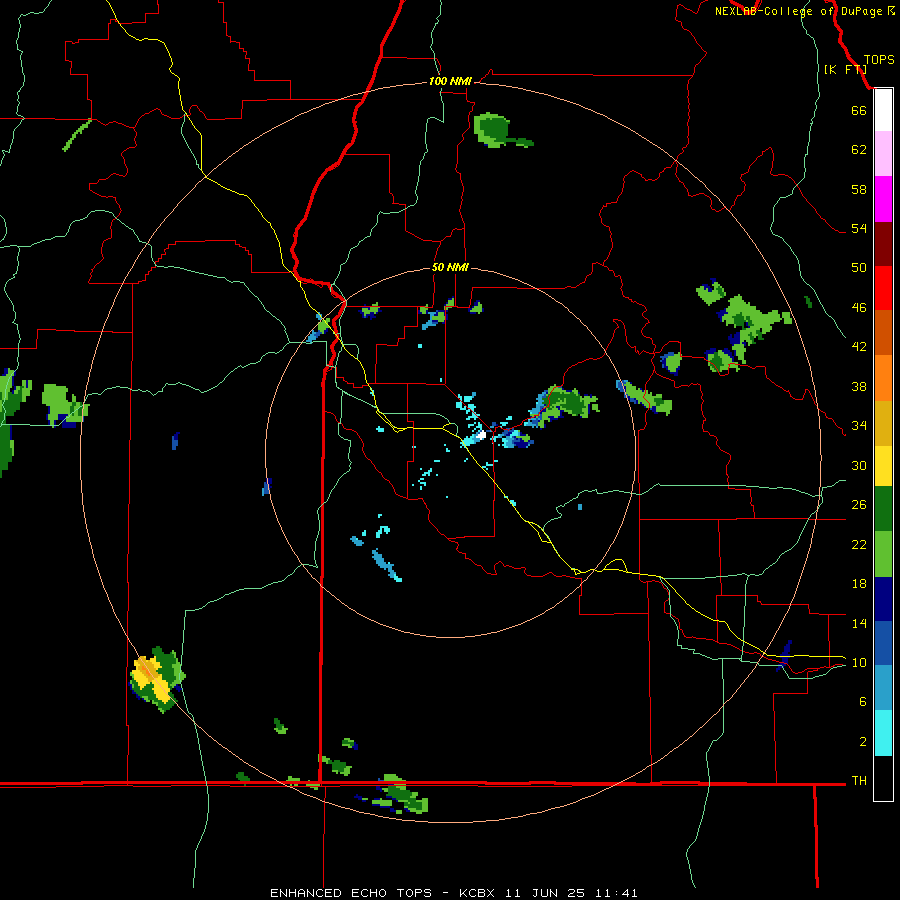Select the light pink legend swatch
900x900 pixels.
[883, 153]
